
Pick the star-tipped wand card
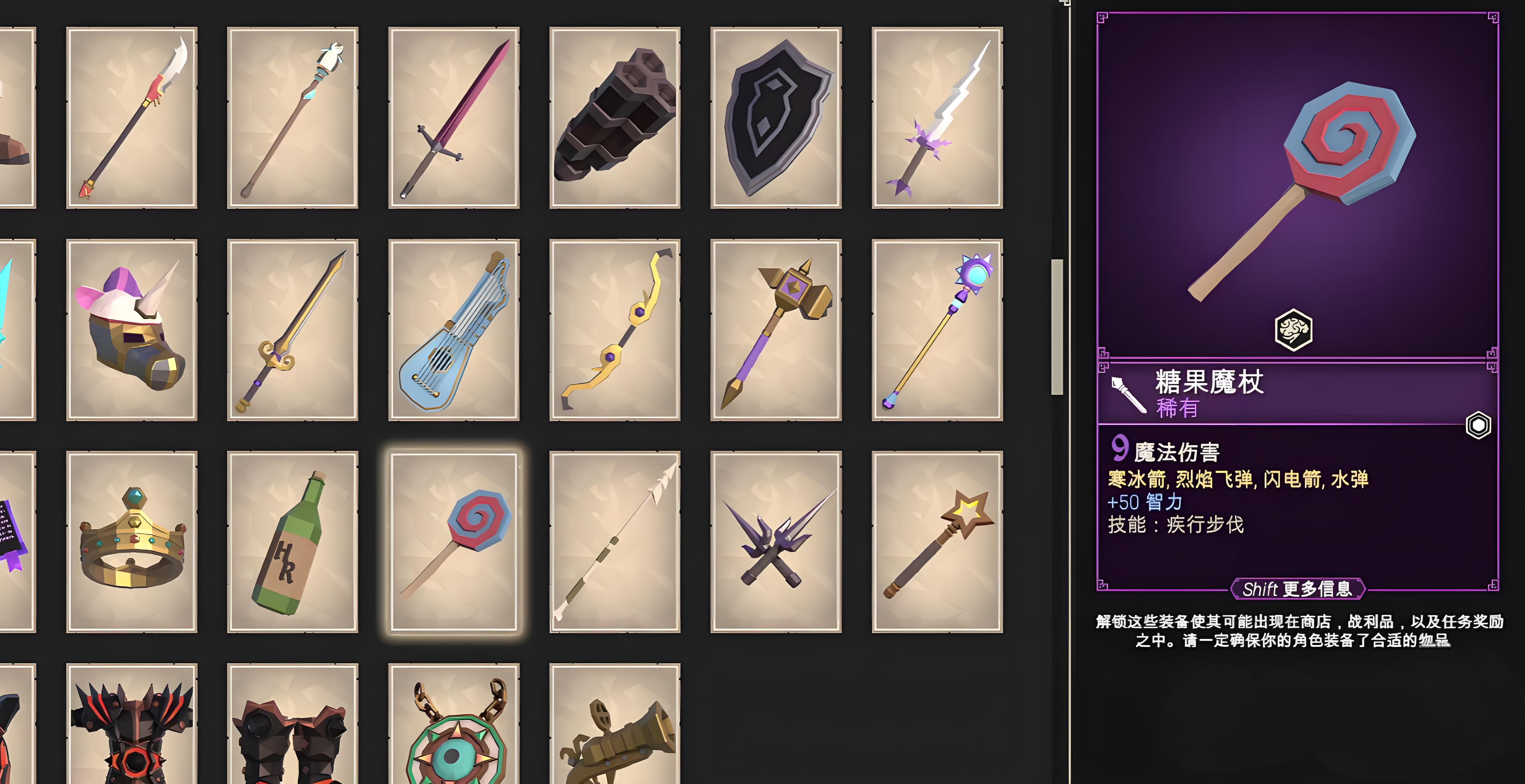click(x=937, y=542)
